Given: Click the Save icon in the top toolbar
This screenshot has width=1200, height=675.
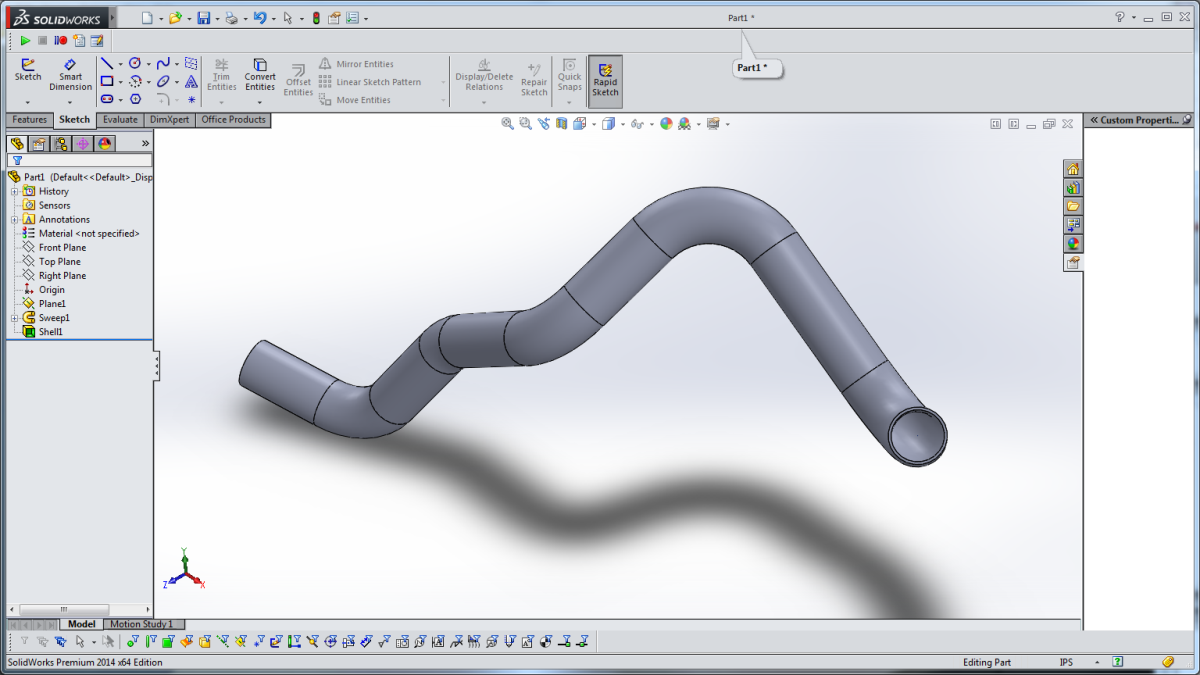Looking at the screenshot, I should pos(203,18).
